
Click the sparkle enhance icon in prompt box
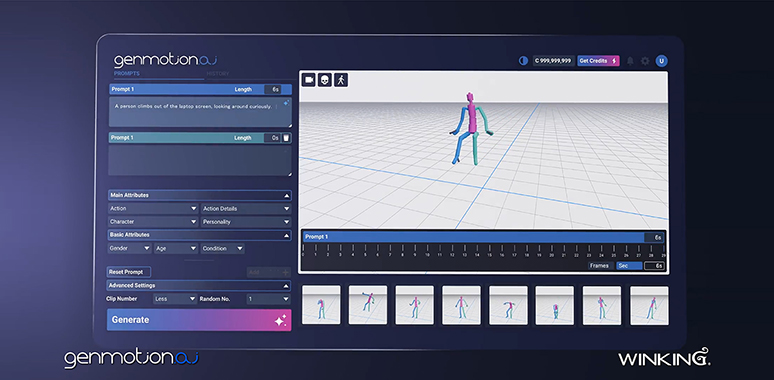pyautogui.click(x=286, y=103)
